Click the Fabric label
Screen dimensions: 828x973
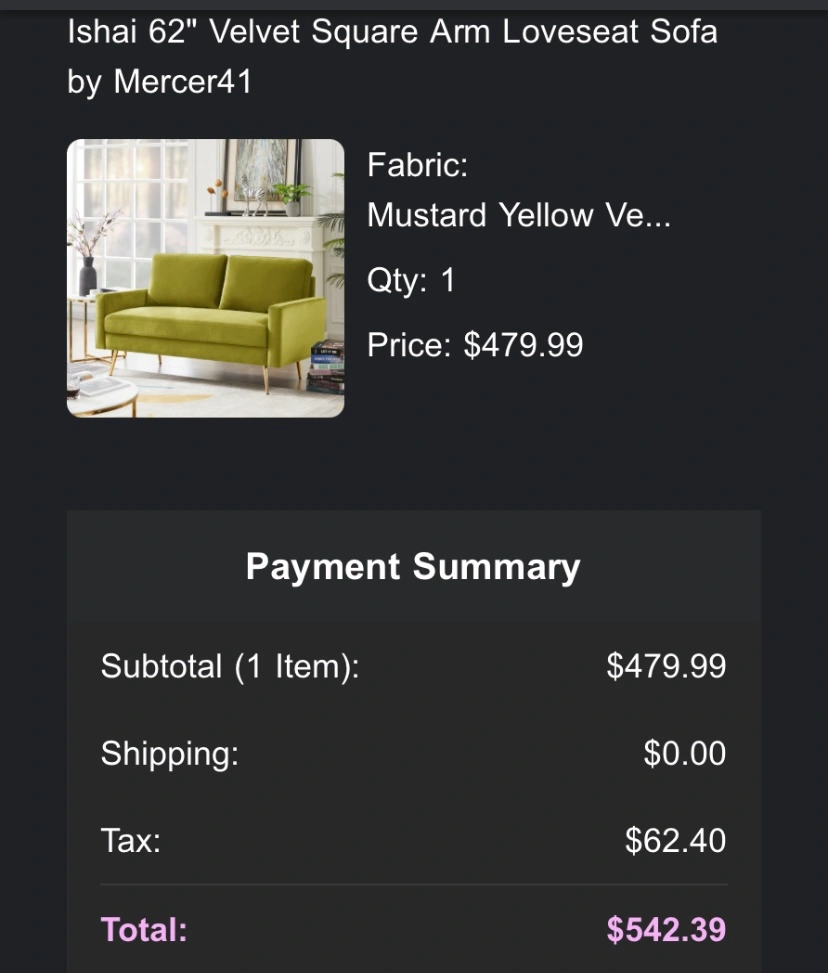417,164
